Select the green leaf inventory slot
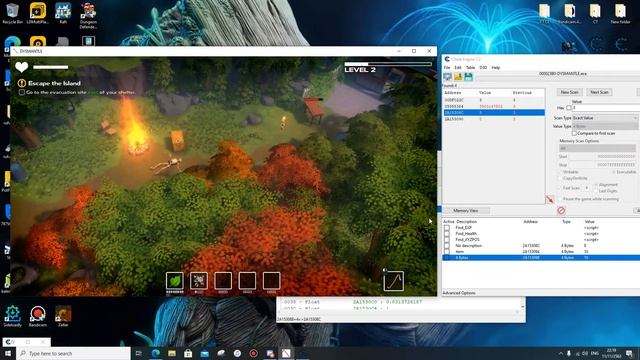Screen dimensions: 640x360 [x=175, y=281]
